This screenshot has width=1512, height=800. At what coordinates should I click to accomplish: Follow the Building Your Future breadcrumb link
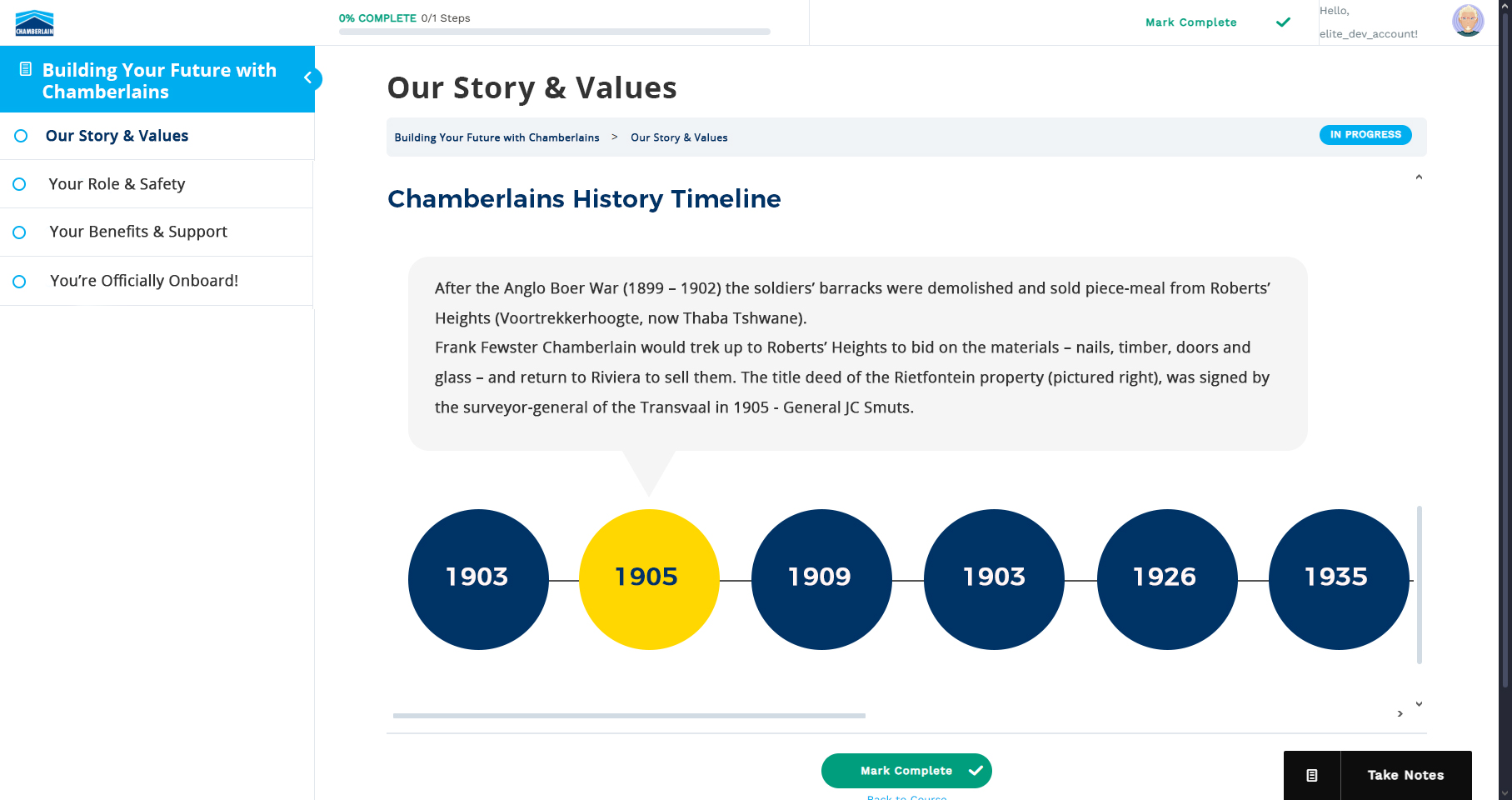tap(497, 137)
